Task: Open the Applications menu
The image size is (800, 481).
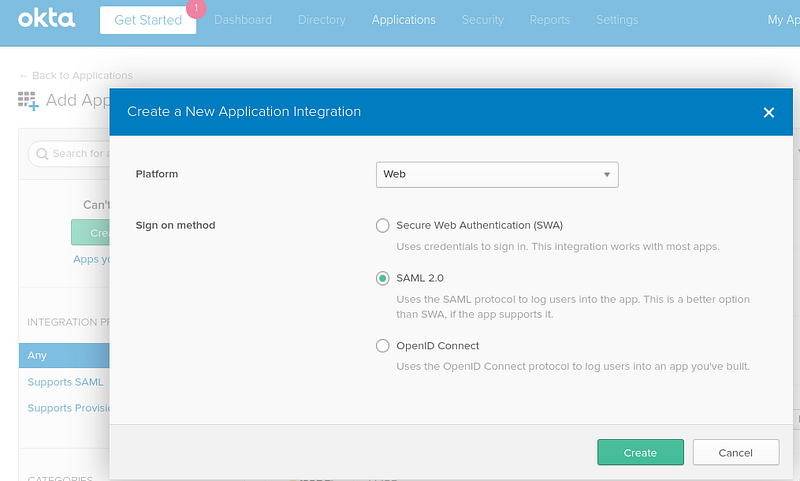Action: (x=404, y=20)
